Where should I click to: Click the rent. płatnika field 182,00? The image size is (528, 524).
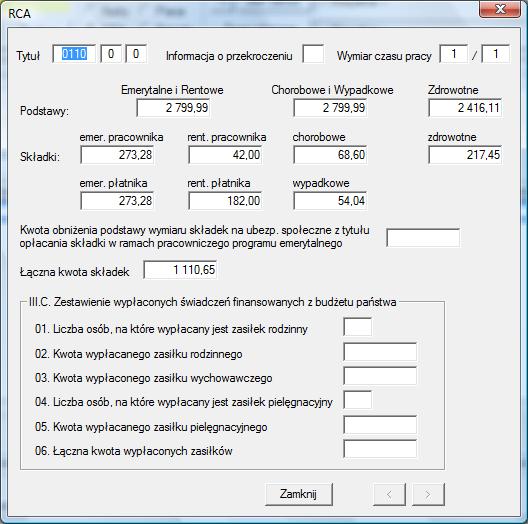tap(225, 201)
